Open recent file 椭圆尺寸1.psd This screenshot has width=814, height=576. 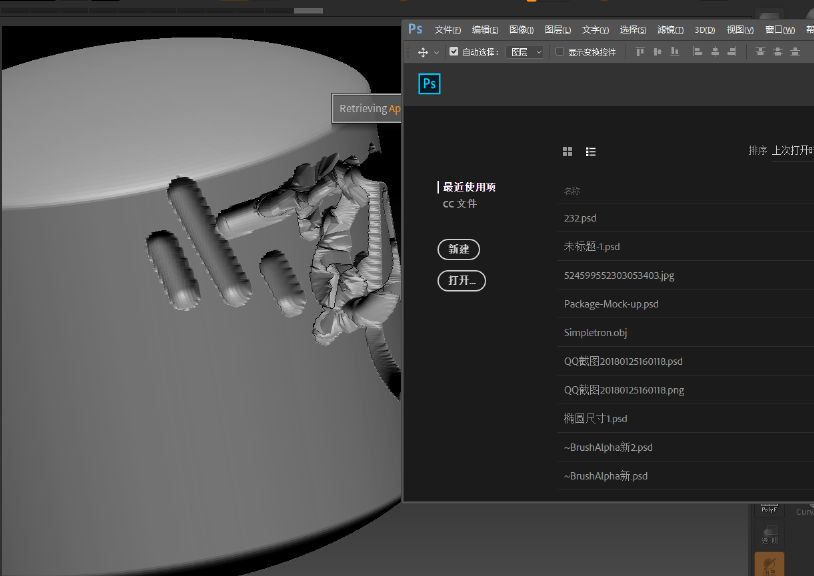[x=686, y=419]
